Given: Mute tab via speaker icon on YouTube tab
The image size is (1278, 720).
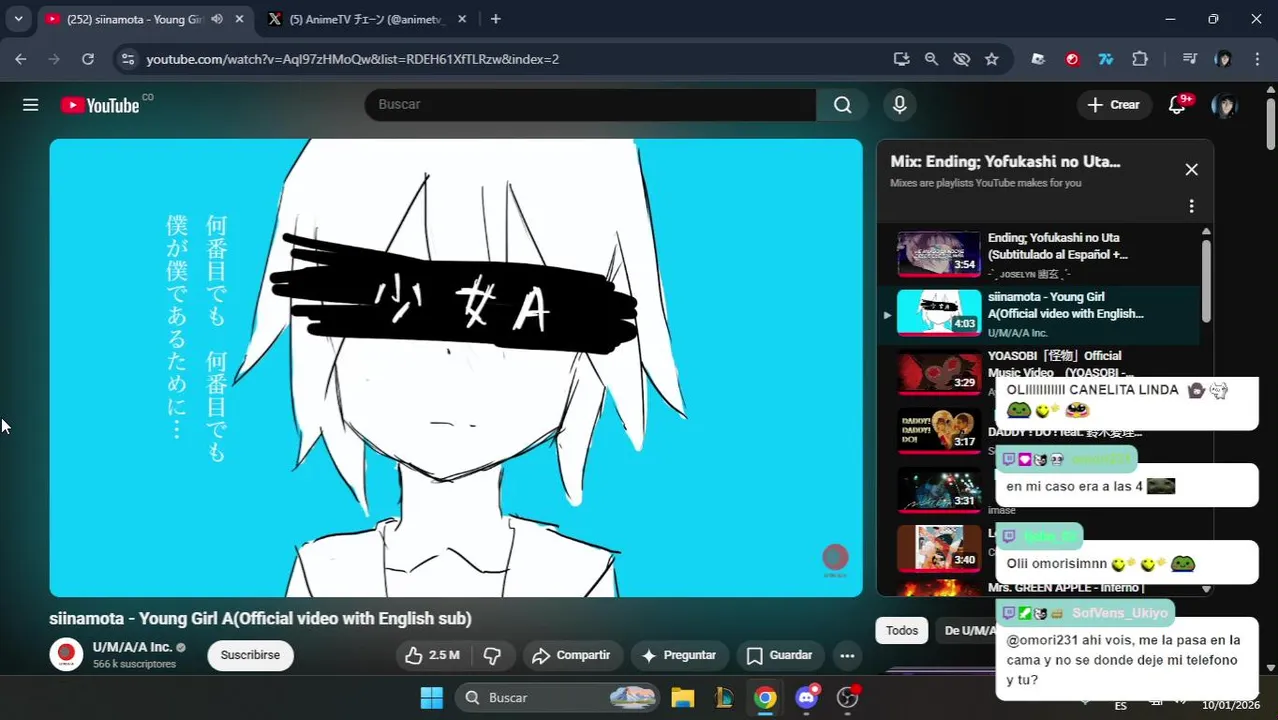Looking at the screenshot, I should [x=217, y=19].
